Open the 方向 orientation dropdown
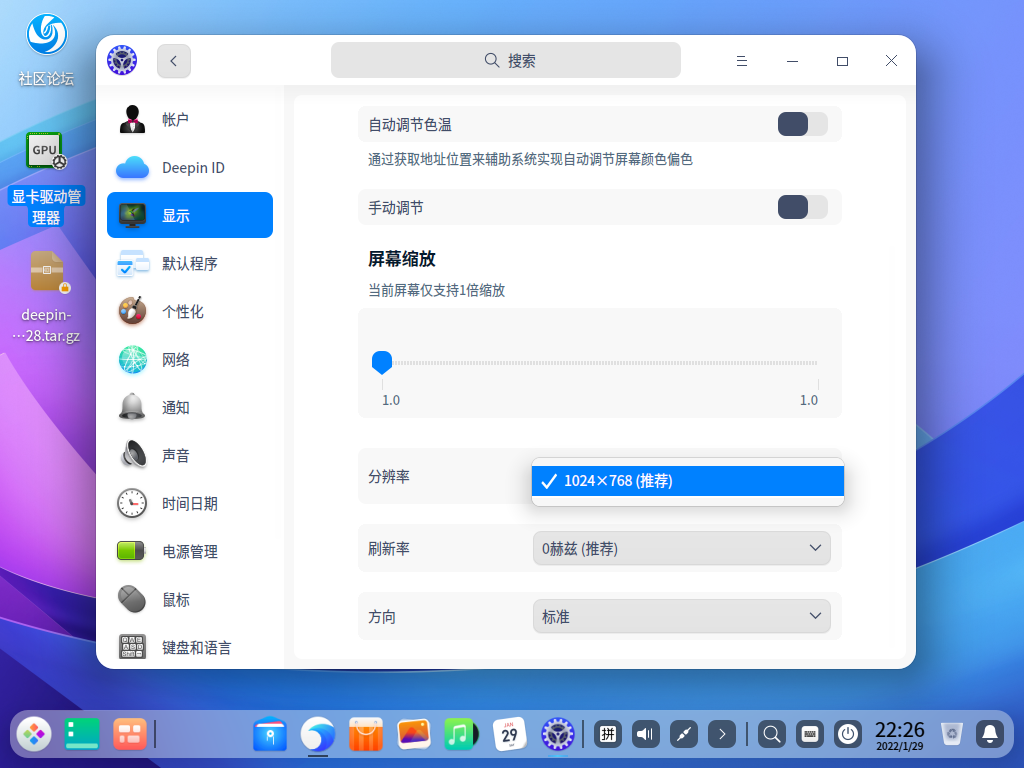Viewport: 1024px width, 768px height. [681, 617]
